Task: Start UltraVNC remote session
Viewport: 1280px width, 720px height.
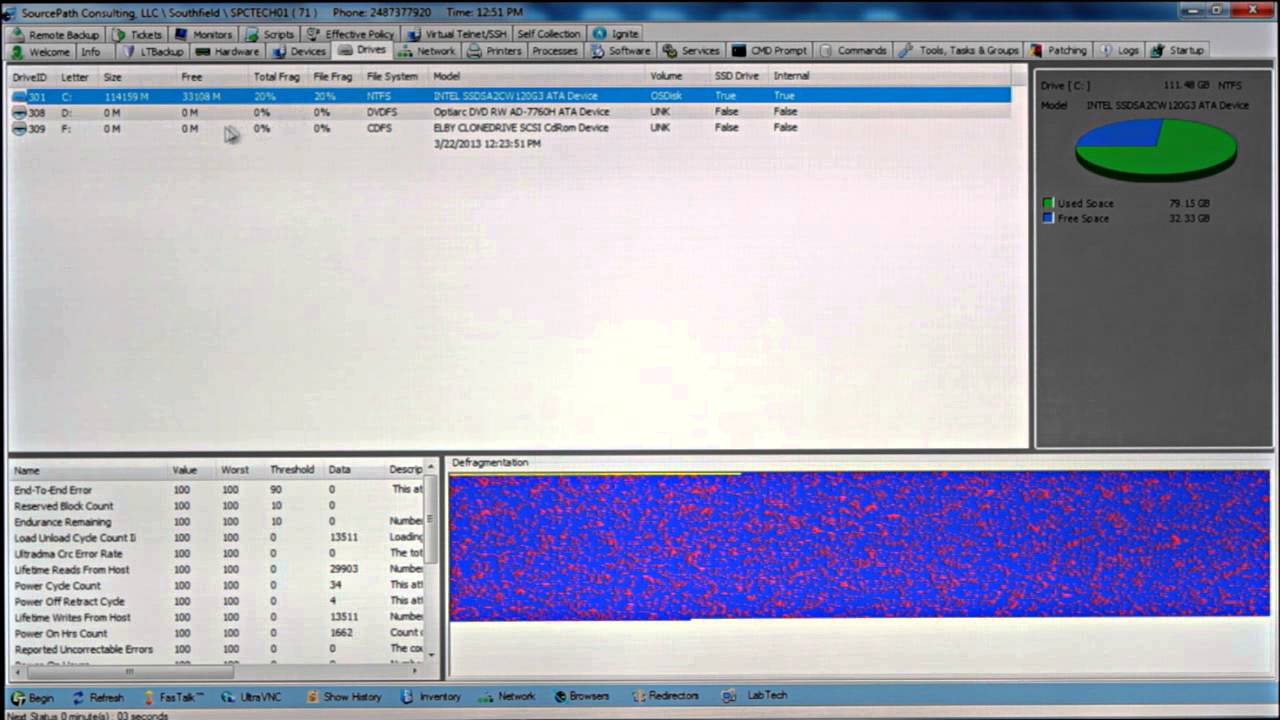Action: [251, 697]
